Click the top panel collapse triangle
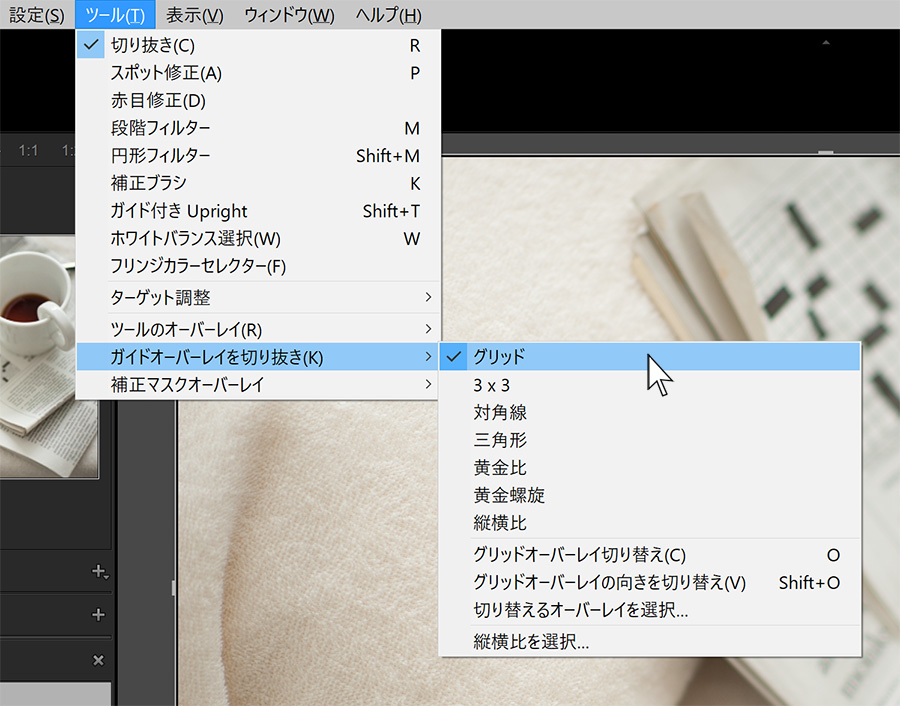Screen dimensions: 900x706 coord(825,43)
